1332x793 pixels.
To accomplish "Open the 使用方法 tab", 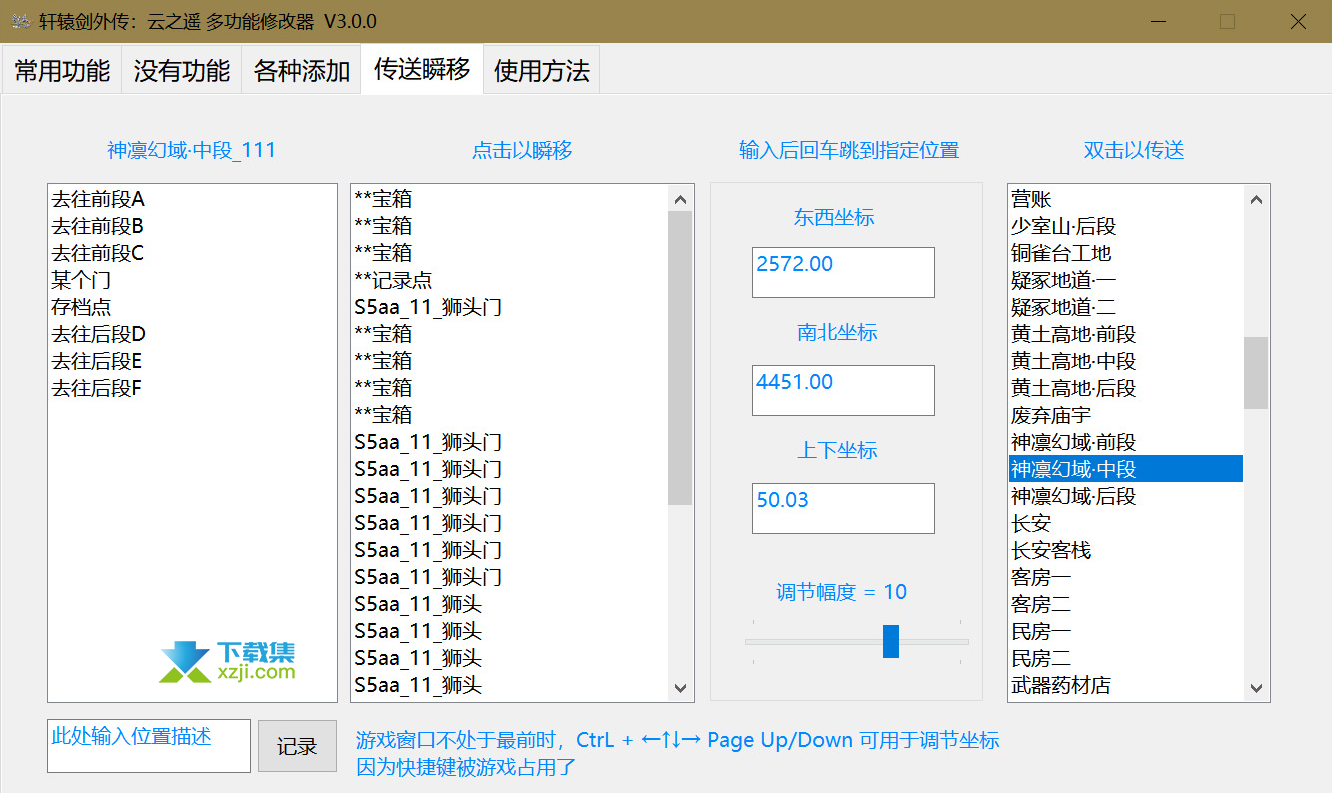I will 542,70.
